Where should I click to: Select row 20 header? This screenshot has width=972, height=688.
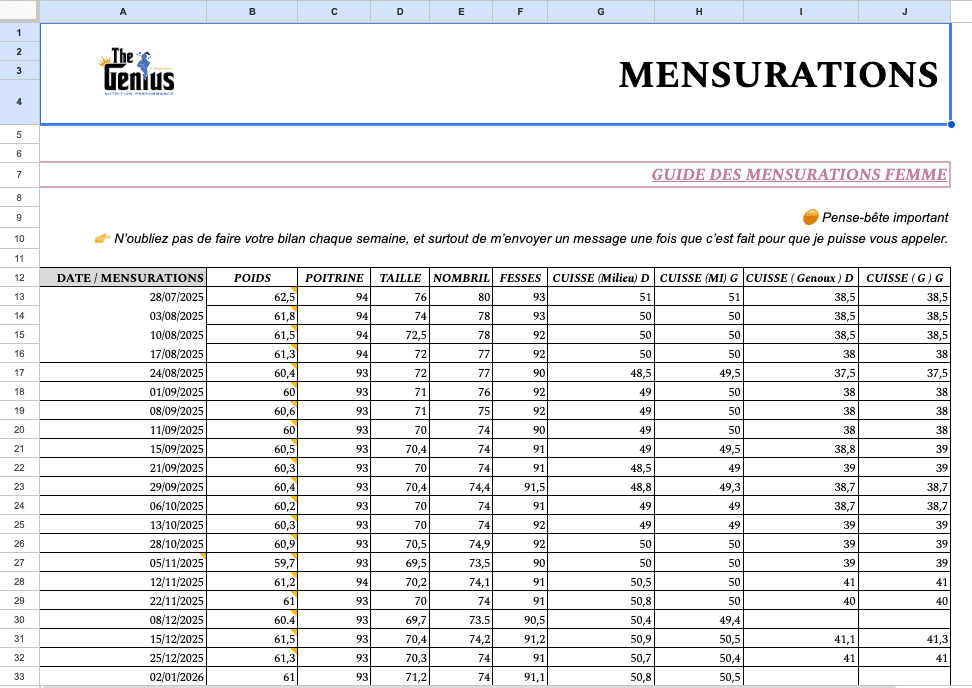point(19,430)
